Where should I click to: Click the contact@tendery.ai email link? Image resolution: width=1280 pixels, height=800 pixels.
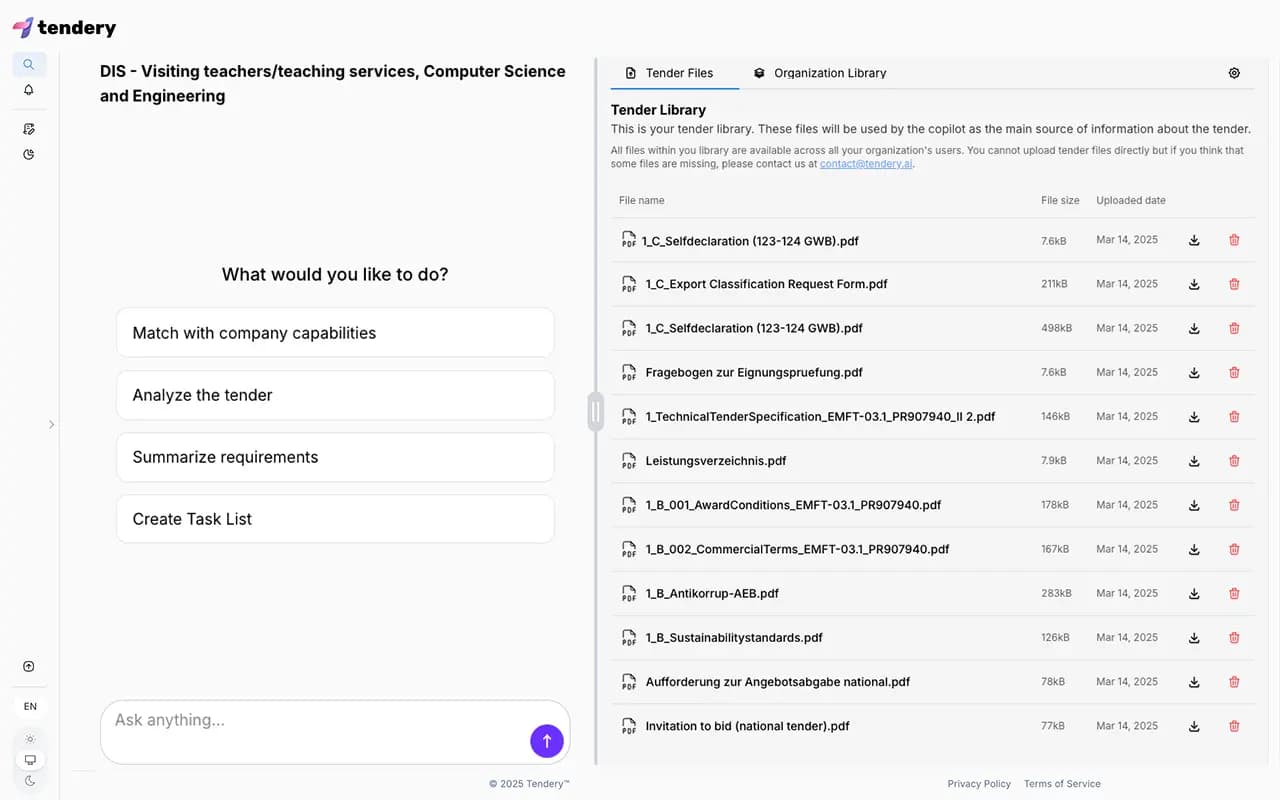[x=865, y=163]
